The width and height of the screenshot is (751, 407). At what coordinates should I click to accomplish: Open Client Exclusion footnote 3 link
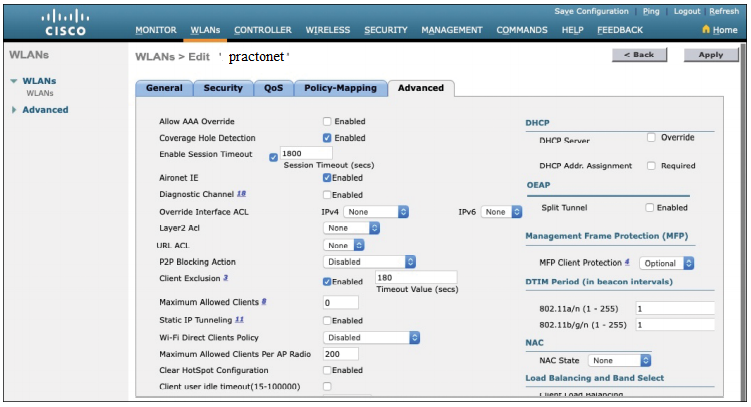click(226, 278)
